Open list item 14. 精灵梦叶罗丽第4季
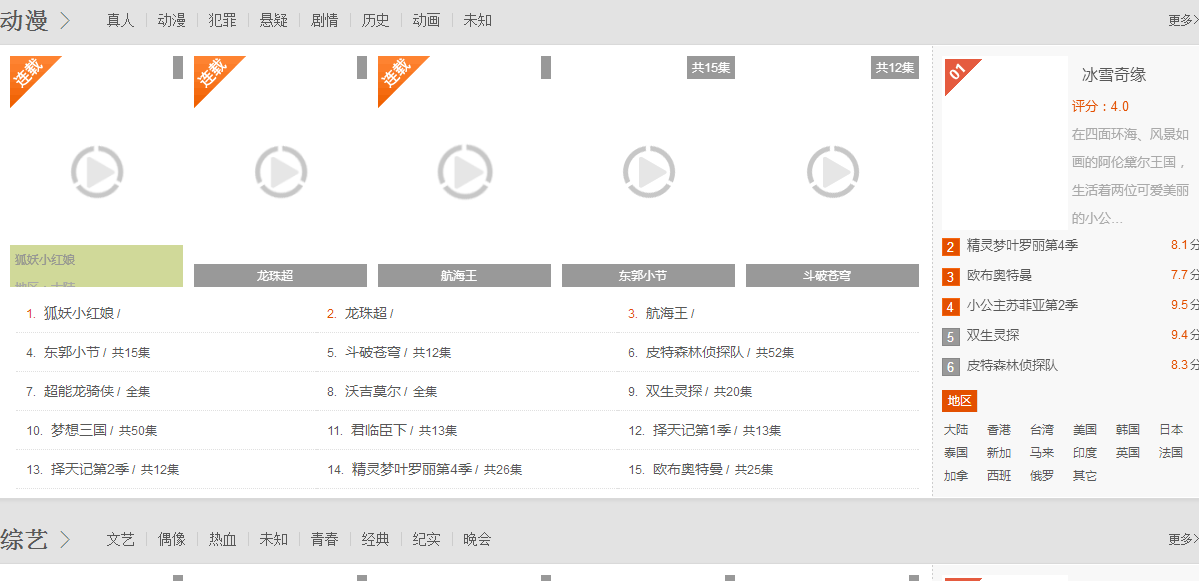Viewport: 1199px width, 581px height. (x=412, y=469)
